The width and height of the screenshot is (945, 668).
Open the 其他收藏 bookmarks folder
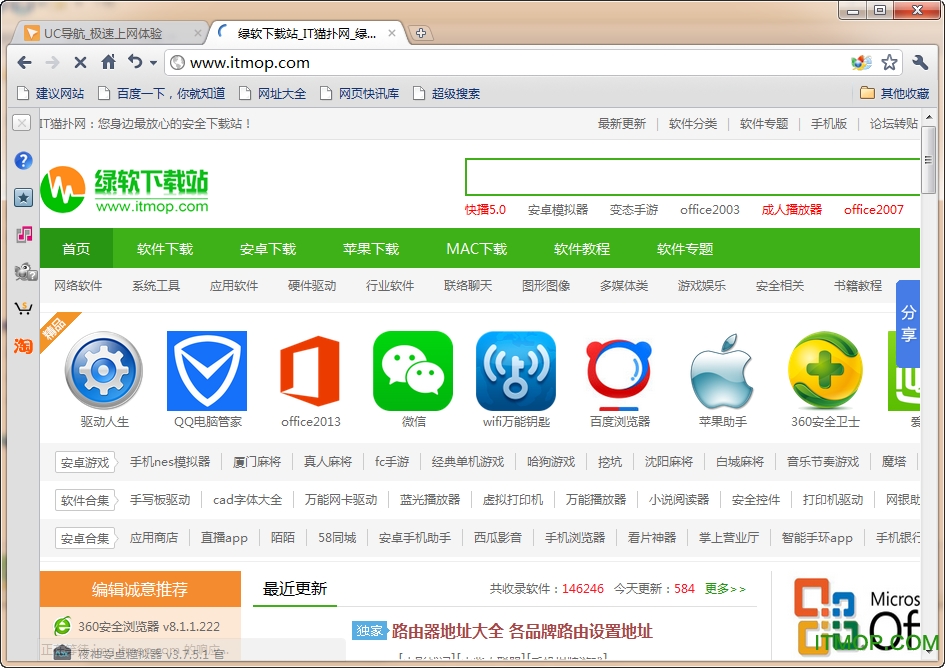pos(895,93)
